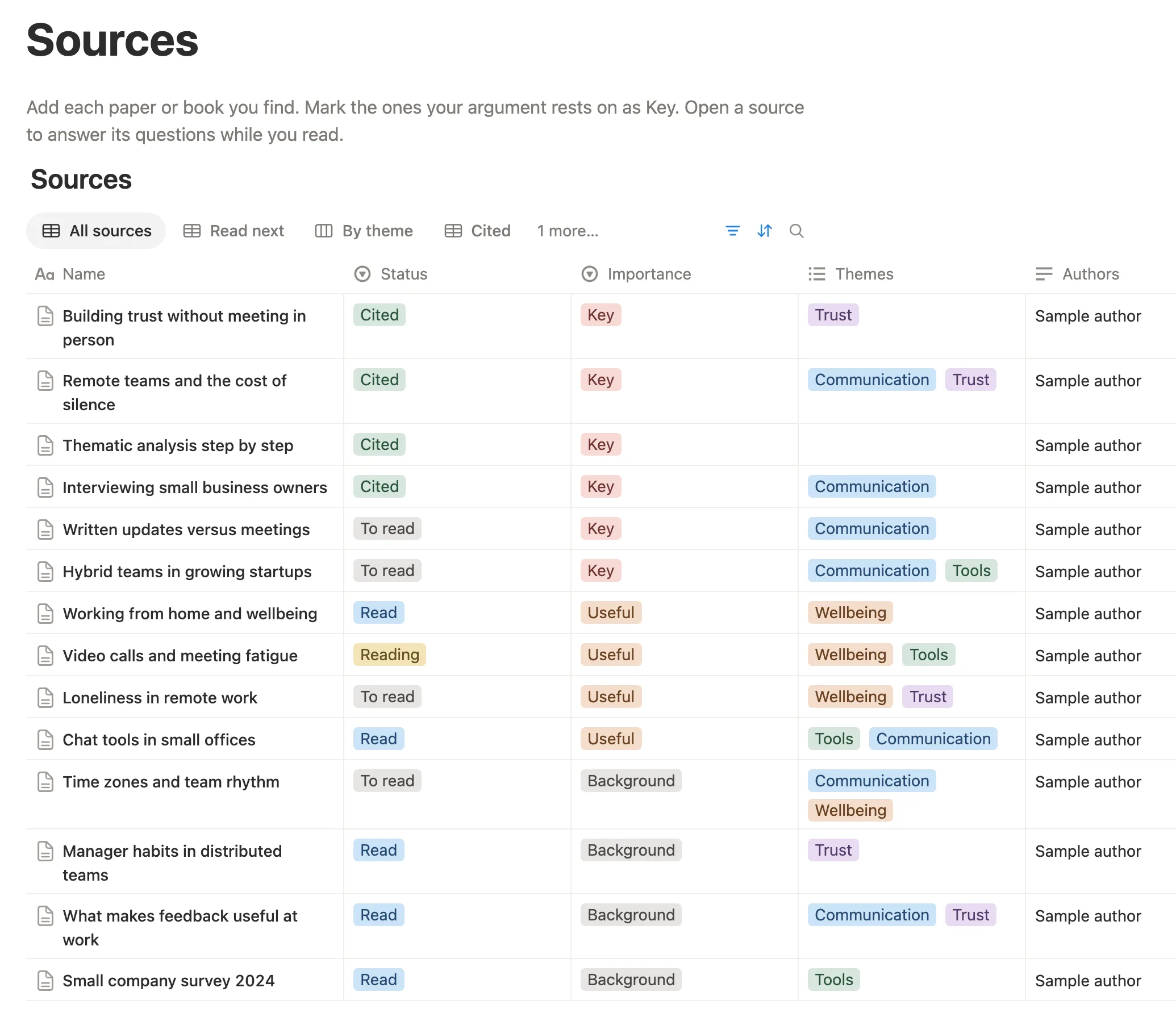Click empty Themes cell for Thematic analysis
This screenshot has height=1017, width=1176.
[x=911, y=444]
